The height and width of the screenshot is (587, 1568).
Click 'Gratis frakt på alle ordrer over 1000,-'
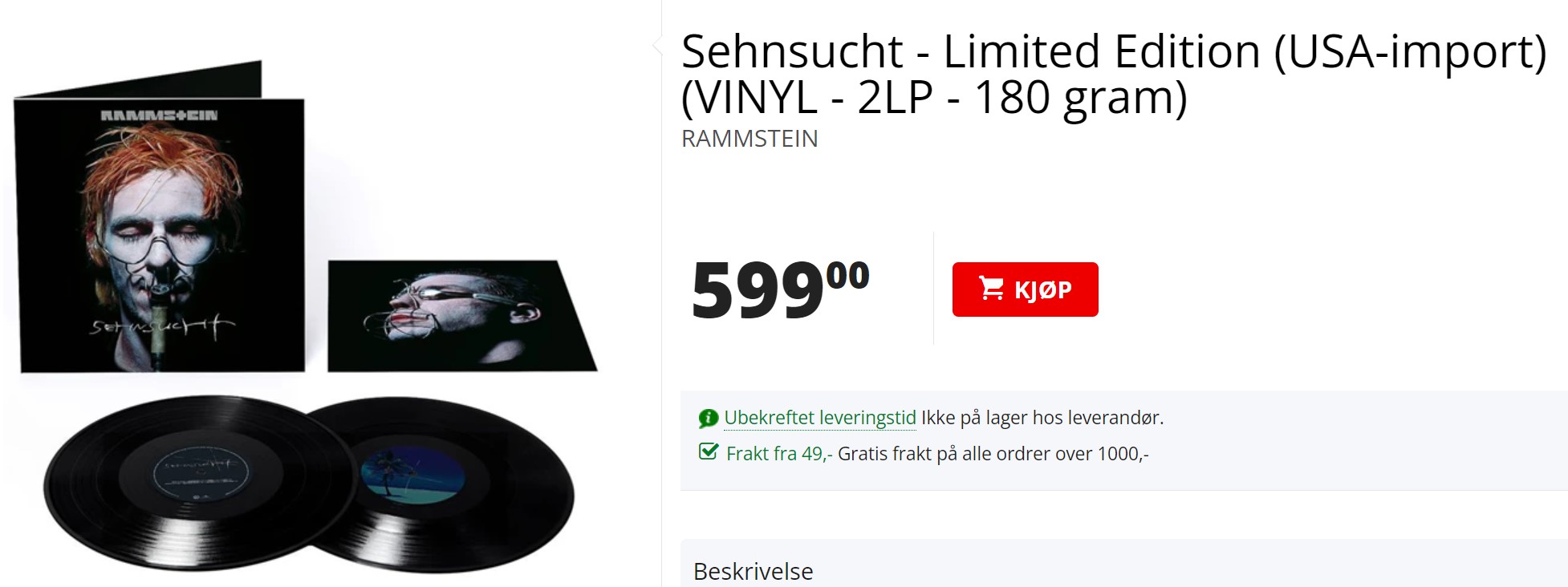pos(993,454)
